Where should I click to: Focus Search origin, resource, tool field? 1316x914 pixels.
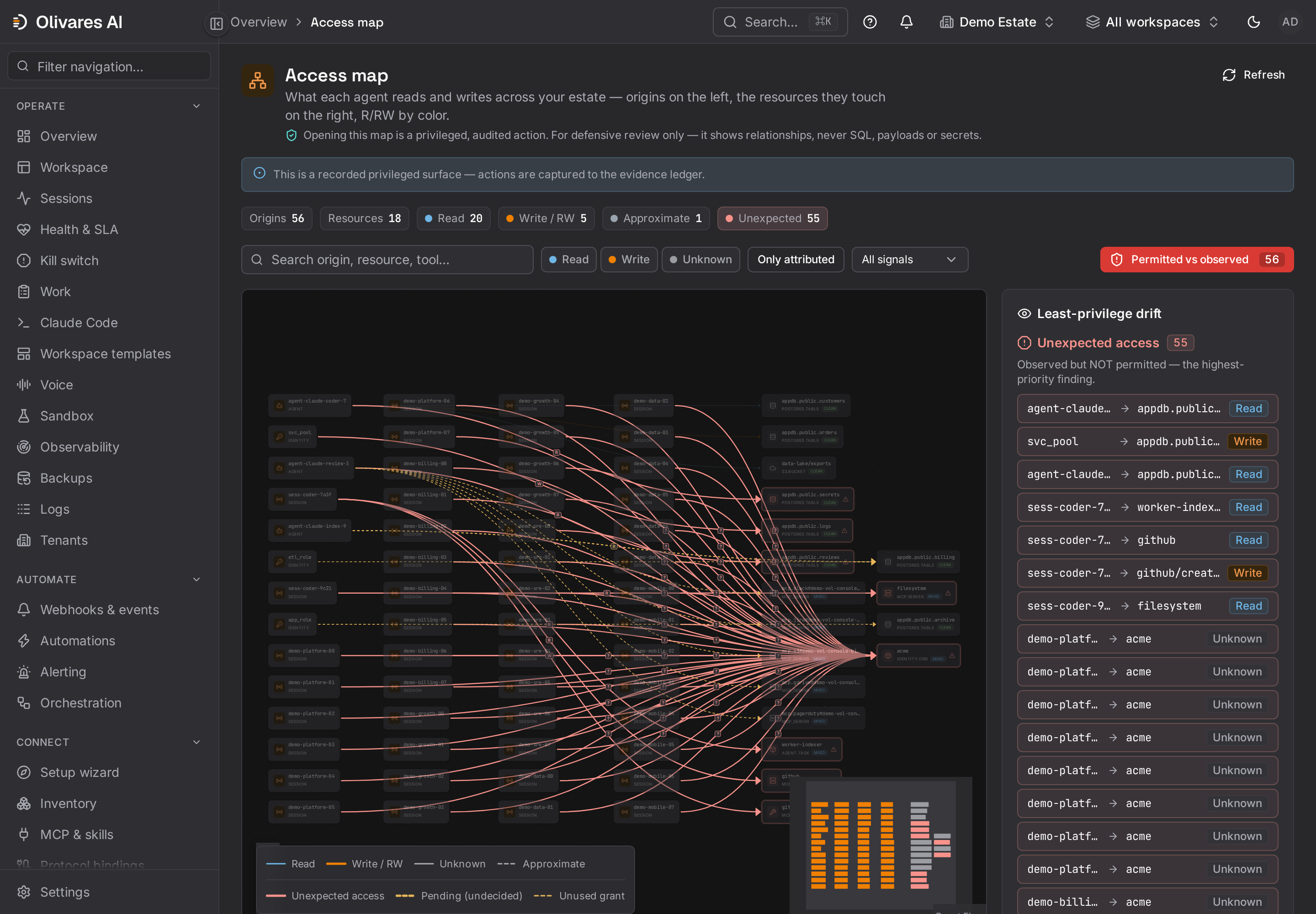click(387, 260)
